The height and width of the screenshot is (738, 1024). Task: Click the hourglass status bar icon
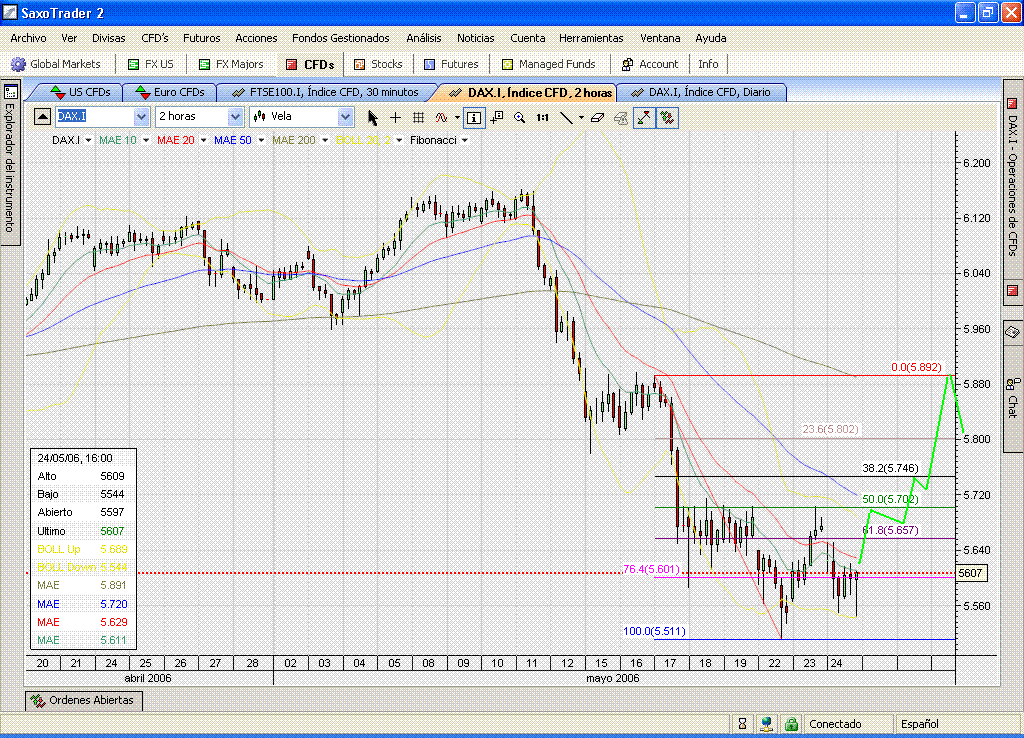pos(742,724)
